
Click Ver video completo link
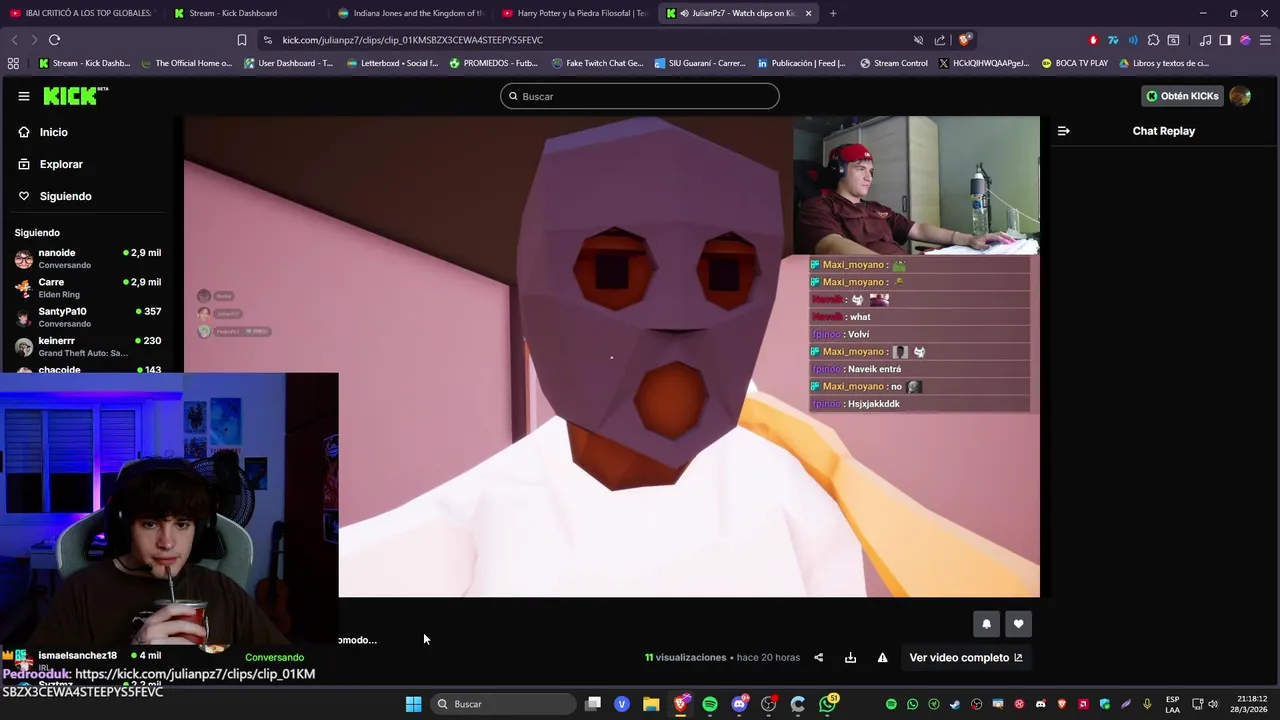click(x=966, y=657)
